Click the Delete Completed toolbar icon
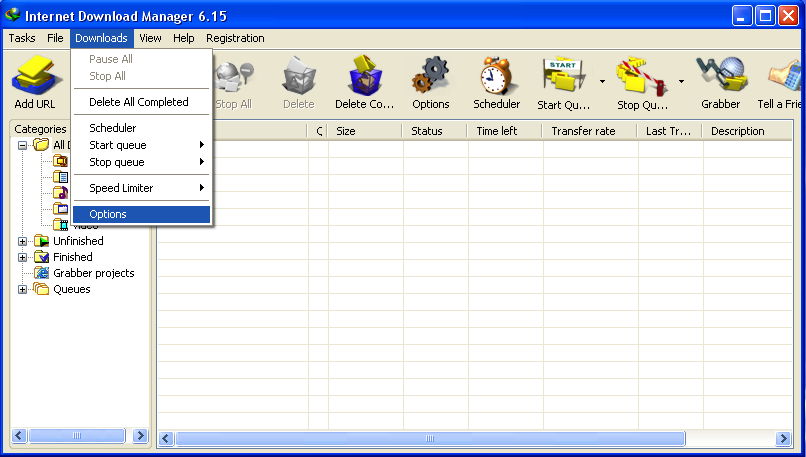This screenshot has height=457, width=806. 364,77
